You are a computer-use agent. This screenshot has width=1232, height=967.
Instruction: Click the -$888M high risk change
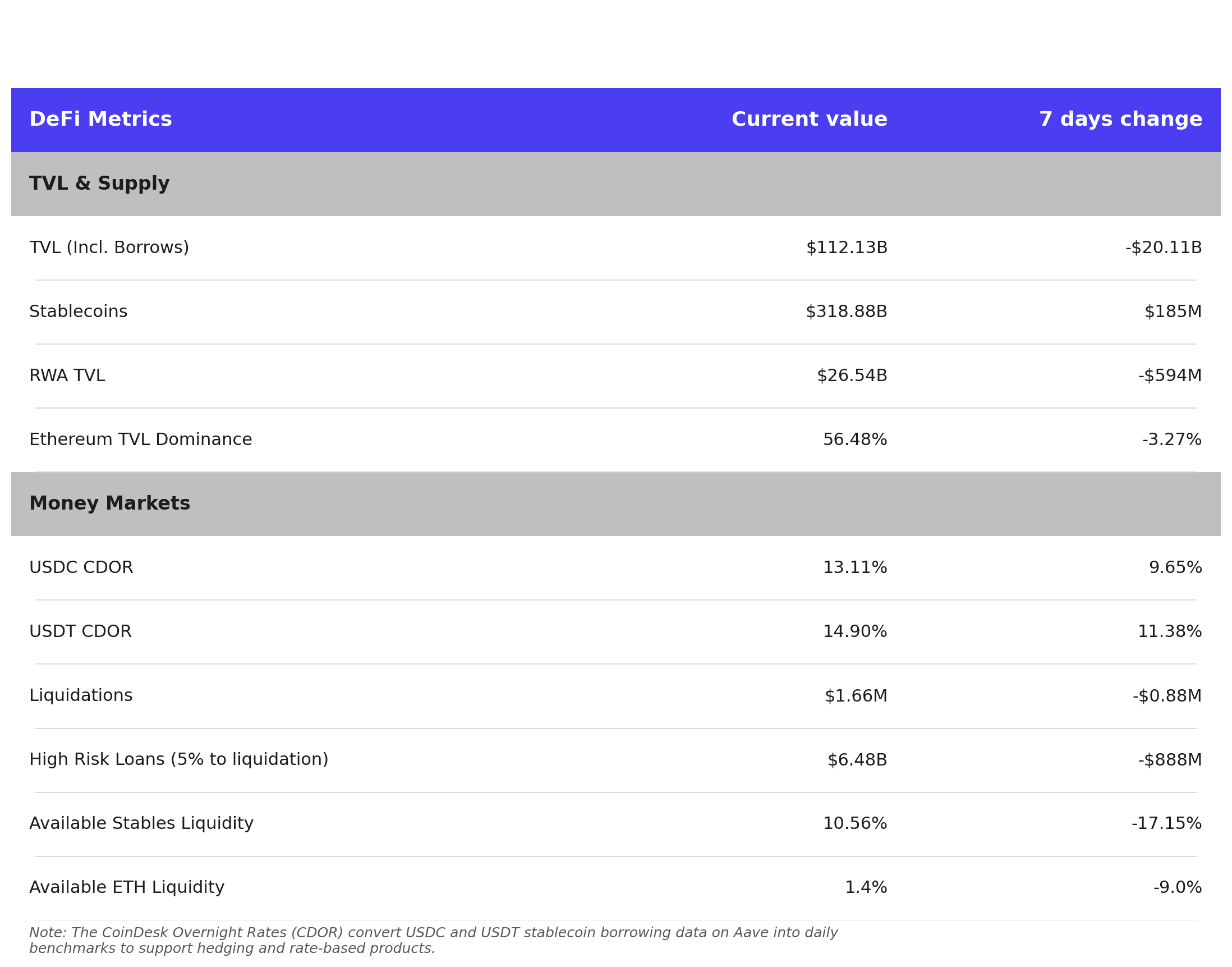pos(1169,760)
